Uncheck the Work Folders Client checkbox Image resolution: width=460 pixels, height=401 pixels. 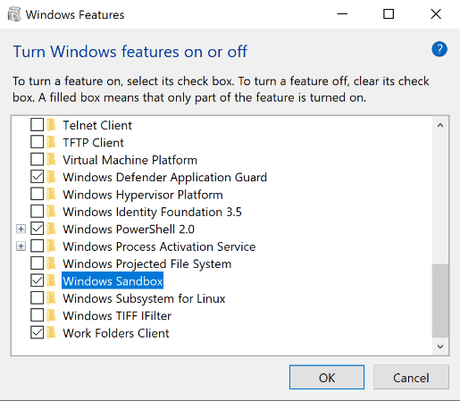pos(37,333)
